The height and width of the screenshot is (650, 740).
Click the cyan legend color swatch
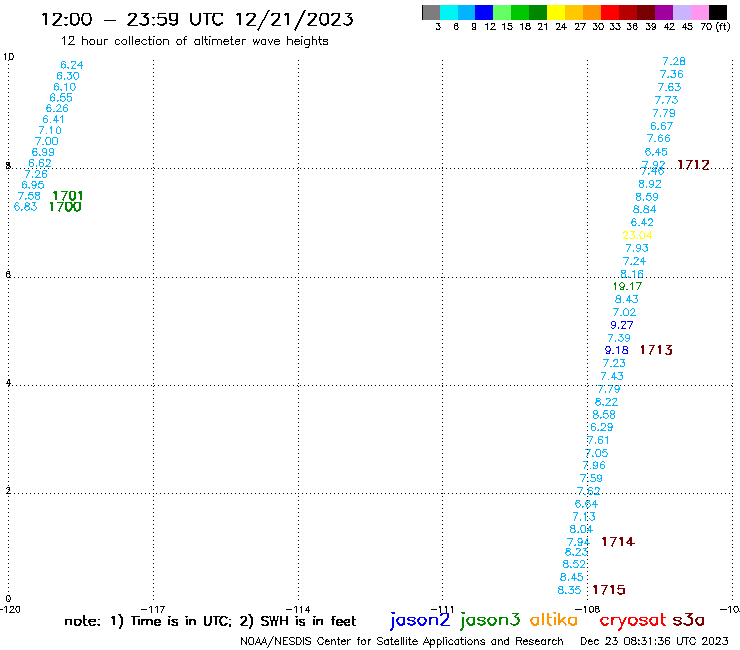pyautogui.click(x=449, y=12)
